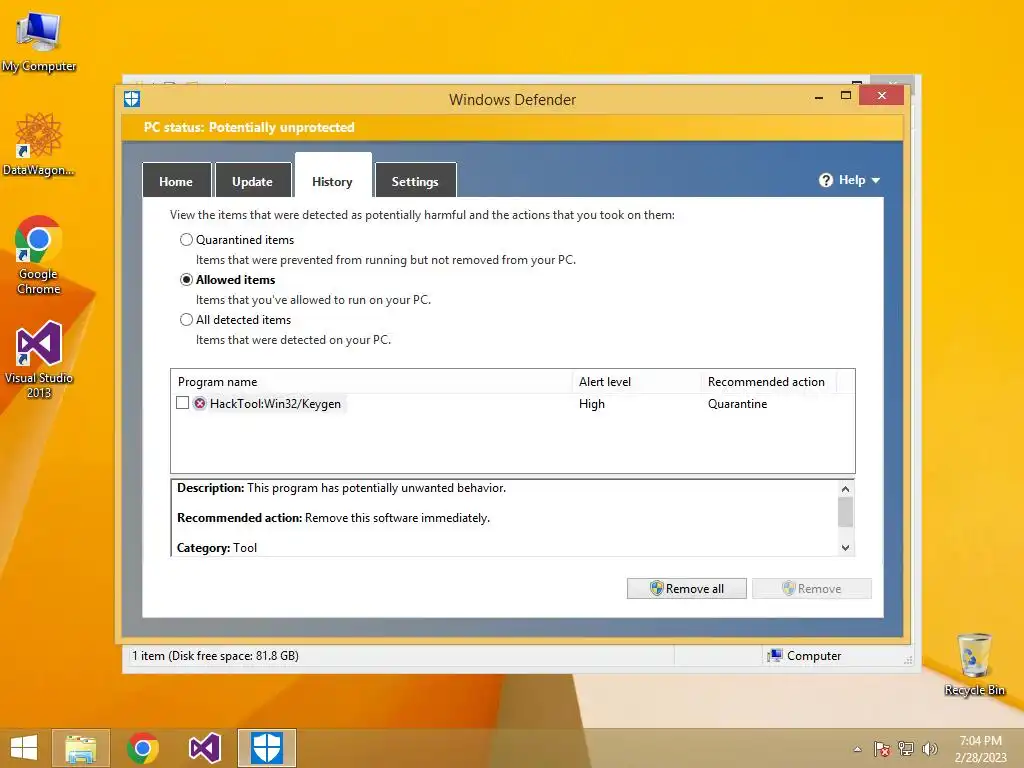
Task: Click the Windows Defender title bar shield icon
Action: 132,99
